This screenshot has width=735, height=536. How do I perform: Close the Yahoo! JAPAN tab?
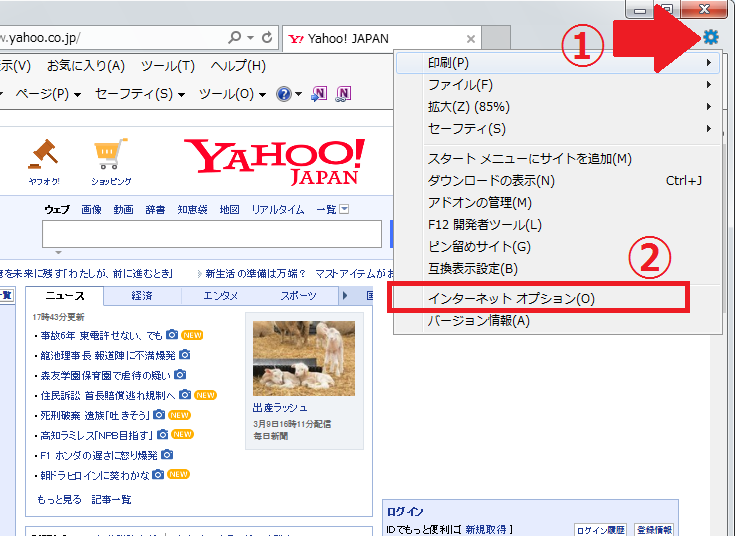[x=471, y=39]
